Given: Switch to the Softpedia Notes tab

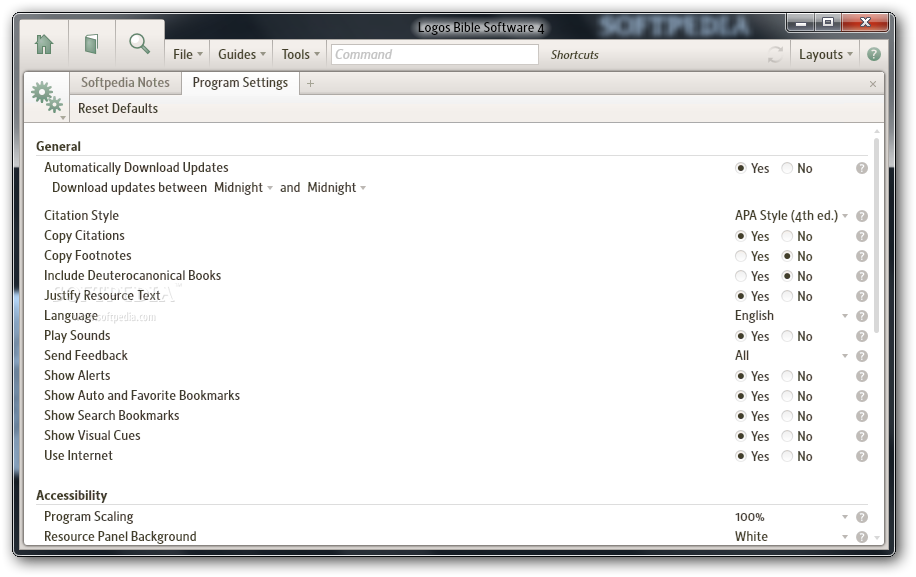Looking at the screenshot, I should (x=126, y=83).
